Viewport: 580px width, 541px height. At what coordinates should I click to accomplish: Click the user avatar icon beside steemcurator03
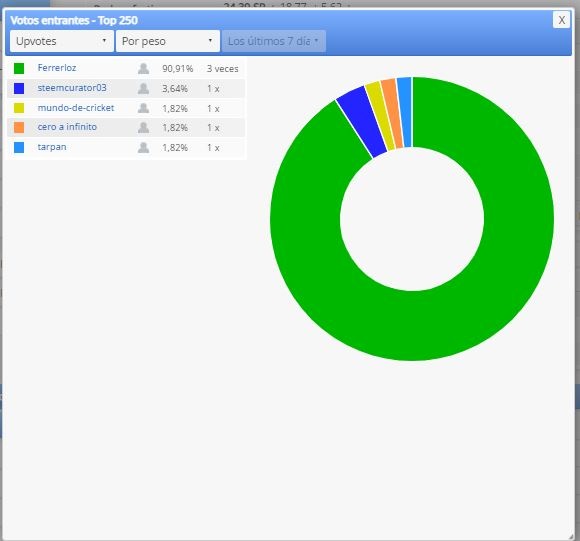144,88
